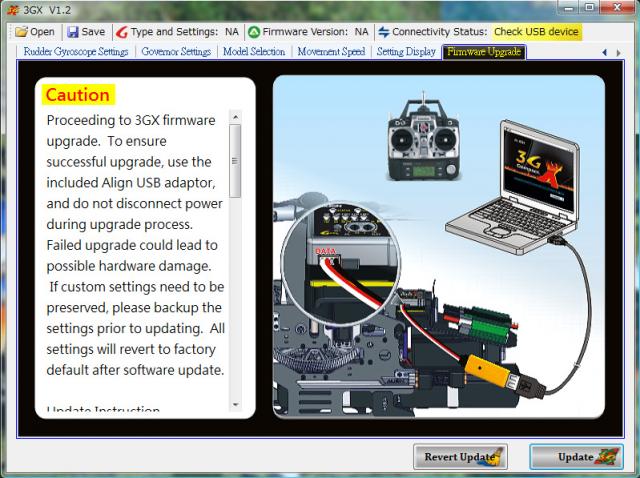Click the Save toolbar label
This screenshot has height=478, width=640.
(x=93, y=32)
